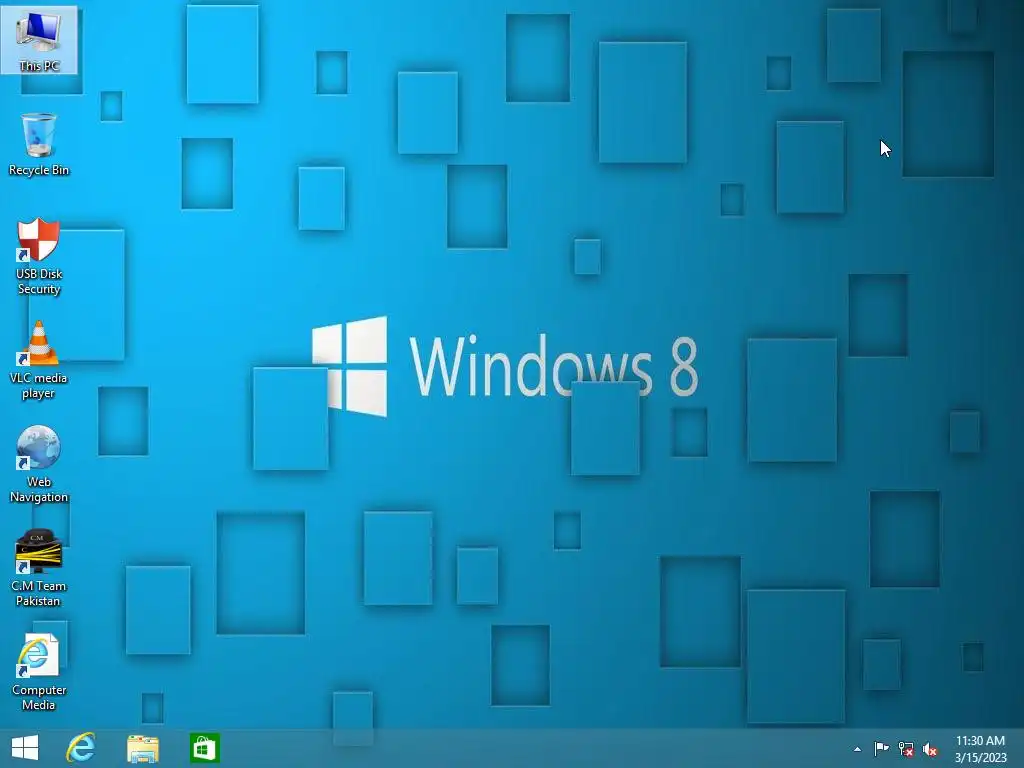Screen dimensions: 1024x768
Task: Click the "C.M Team Pakistan" label text
Action: click(38, 593)
